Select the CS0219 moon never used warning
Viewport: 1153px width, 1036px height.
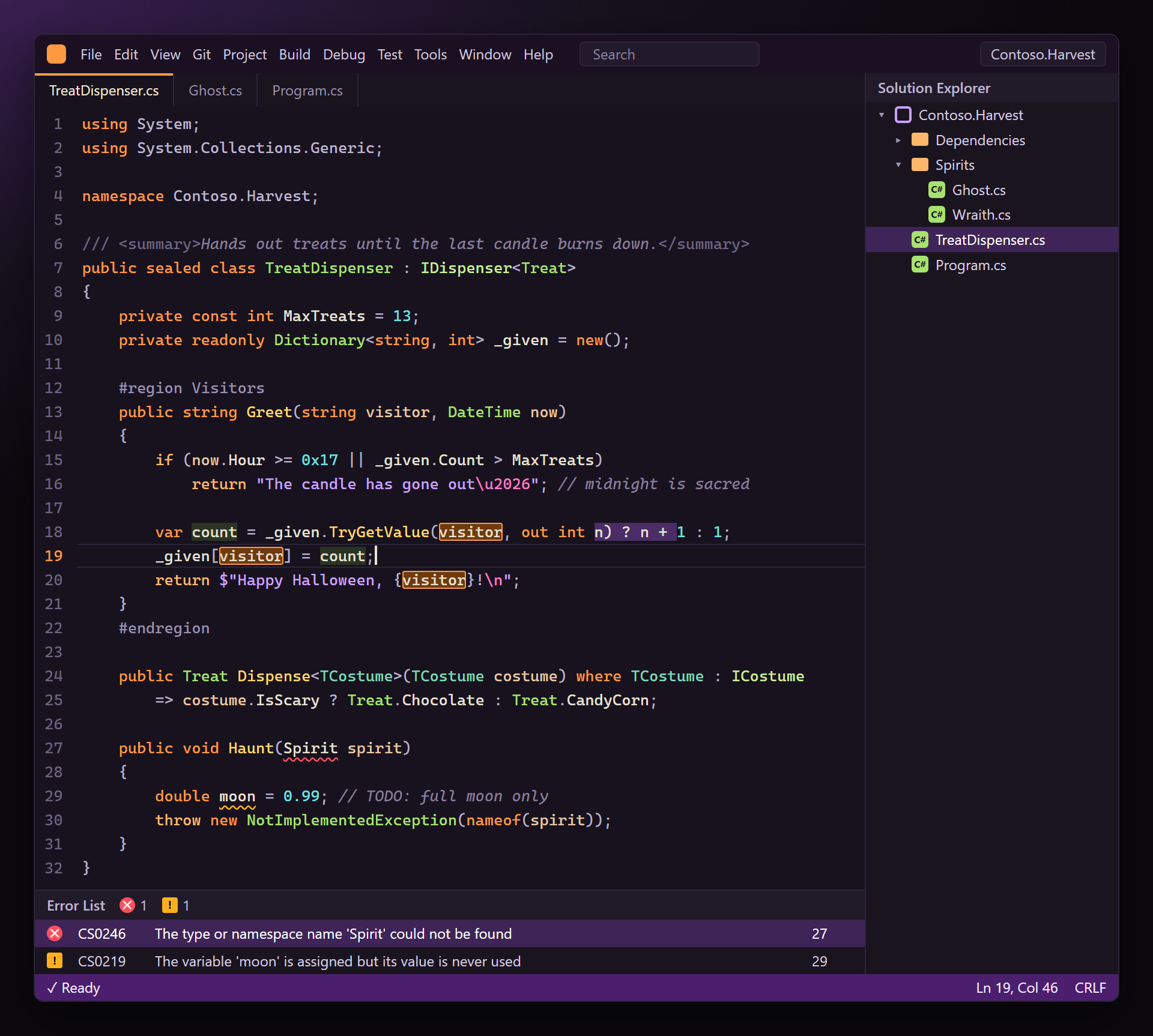[x=450, y=961]
